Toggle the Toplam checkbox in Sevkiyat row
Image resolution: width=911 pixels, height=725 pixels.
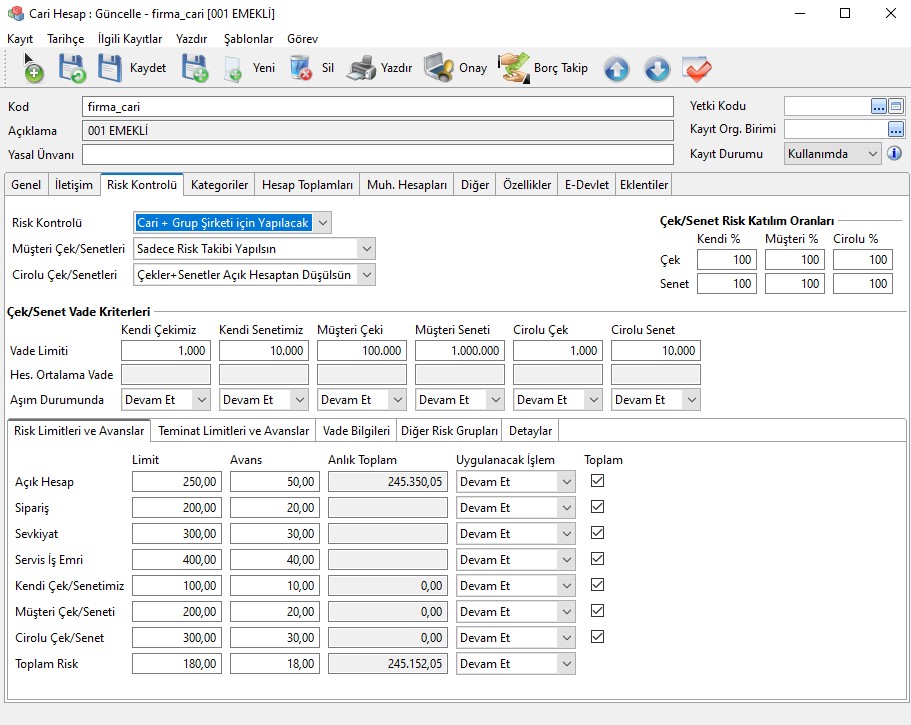(x=598, y=533)
